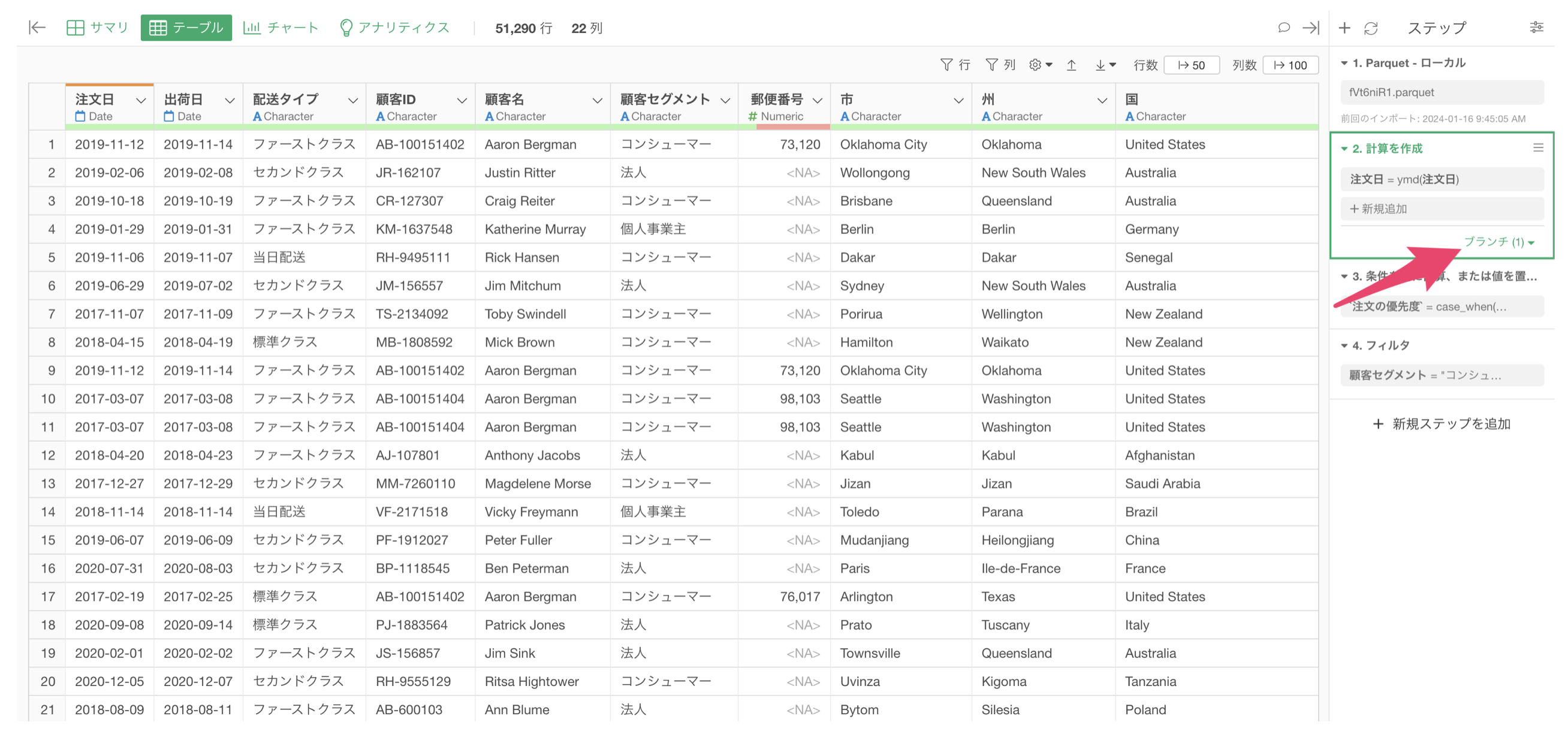Viewport: 1568px width, 740px height.
Task: Open the チャート chart tab
Action: pos(281,28)
